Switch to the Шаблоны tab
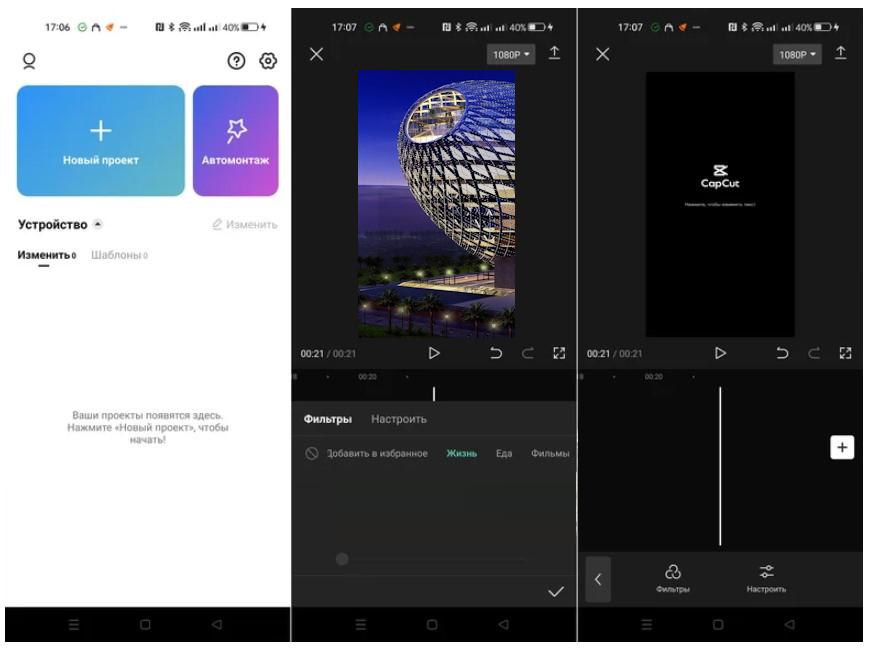 (119, 255)
